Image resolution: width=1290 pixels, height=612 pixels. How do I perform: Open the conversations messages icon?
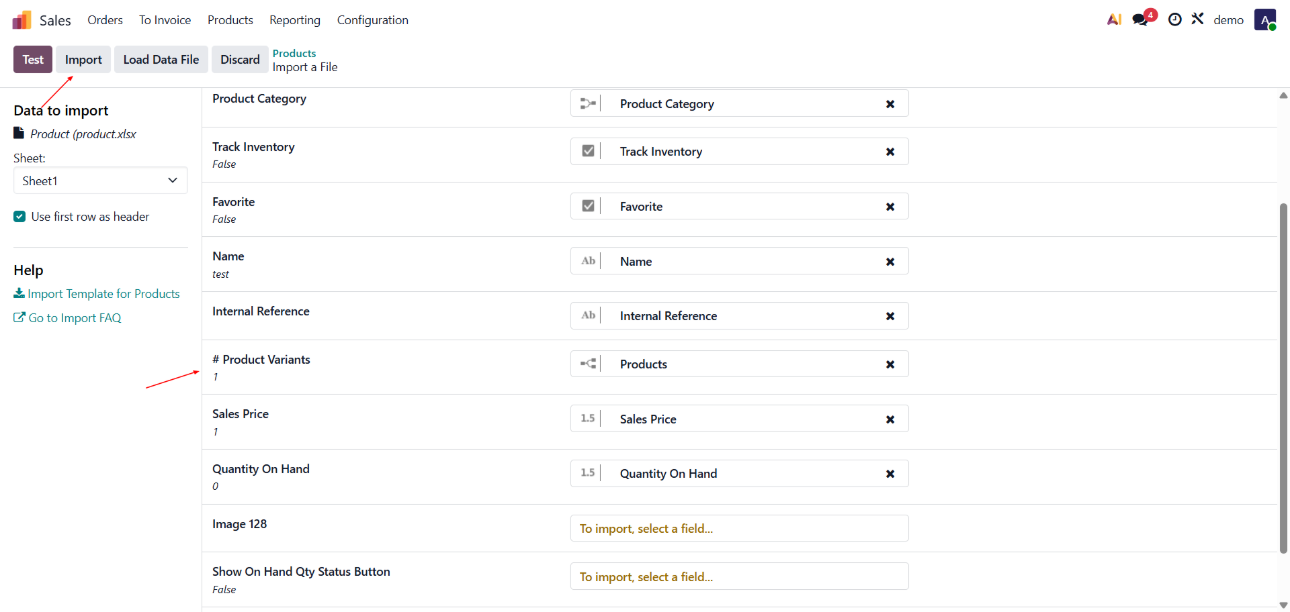(x=1141, y=20)
